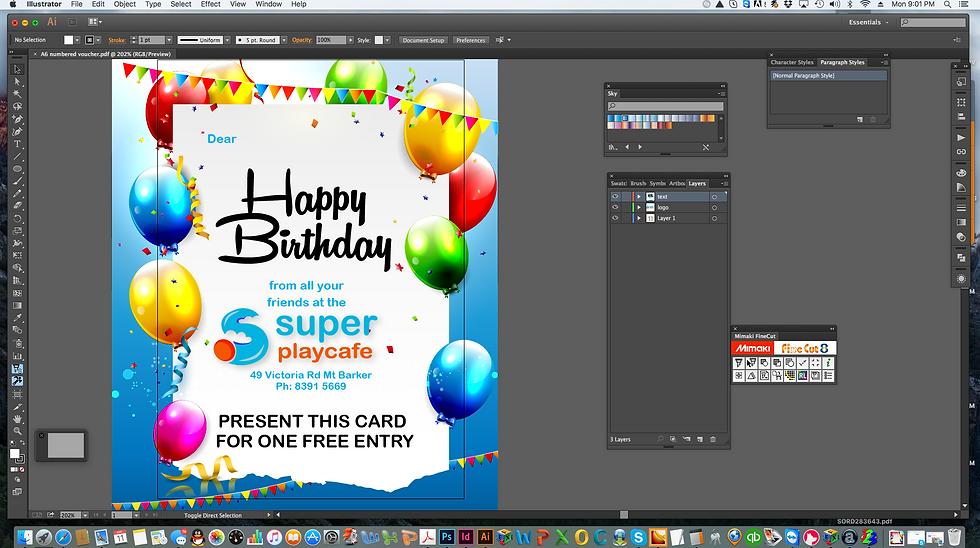Select the Selection tool (black arrow)
The width and height of the screenshot is (980, 548).
pyautogui.click(x=18, y=69)
